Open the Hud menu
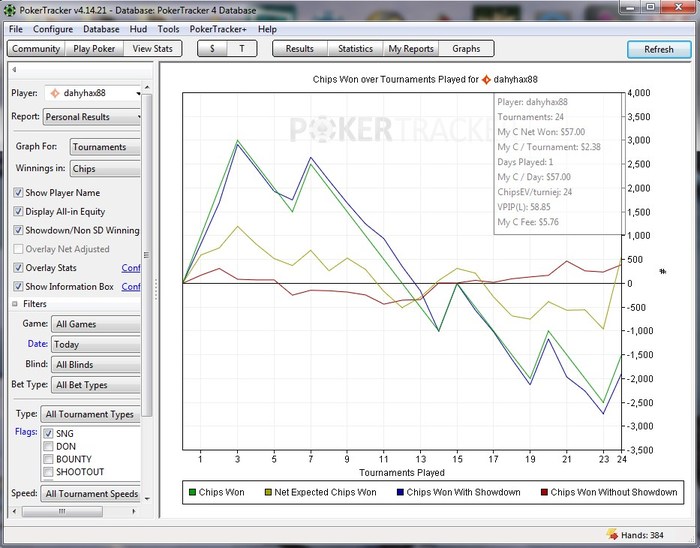This screenshot has width=700, height=548. tap(138, 29)
